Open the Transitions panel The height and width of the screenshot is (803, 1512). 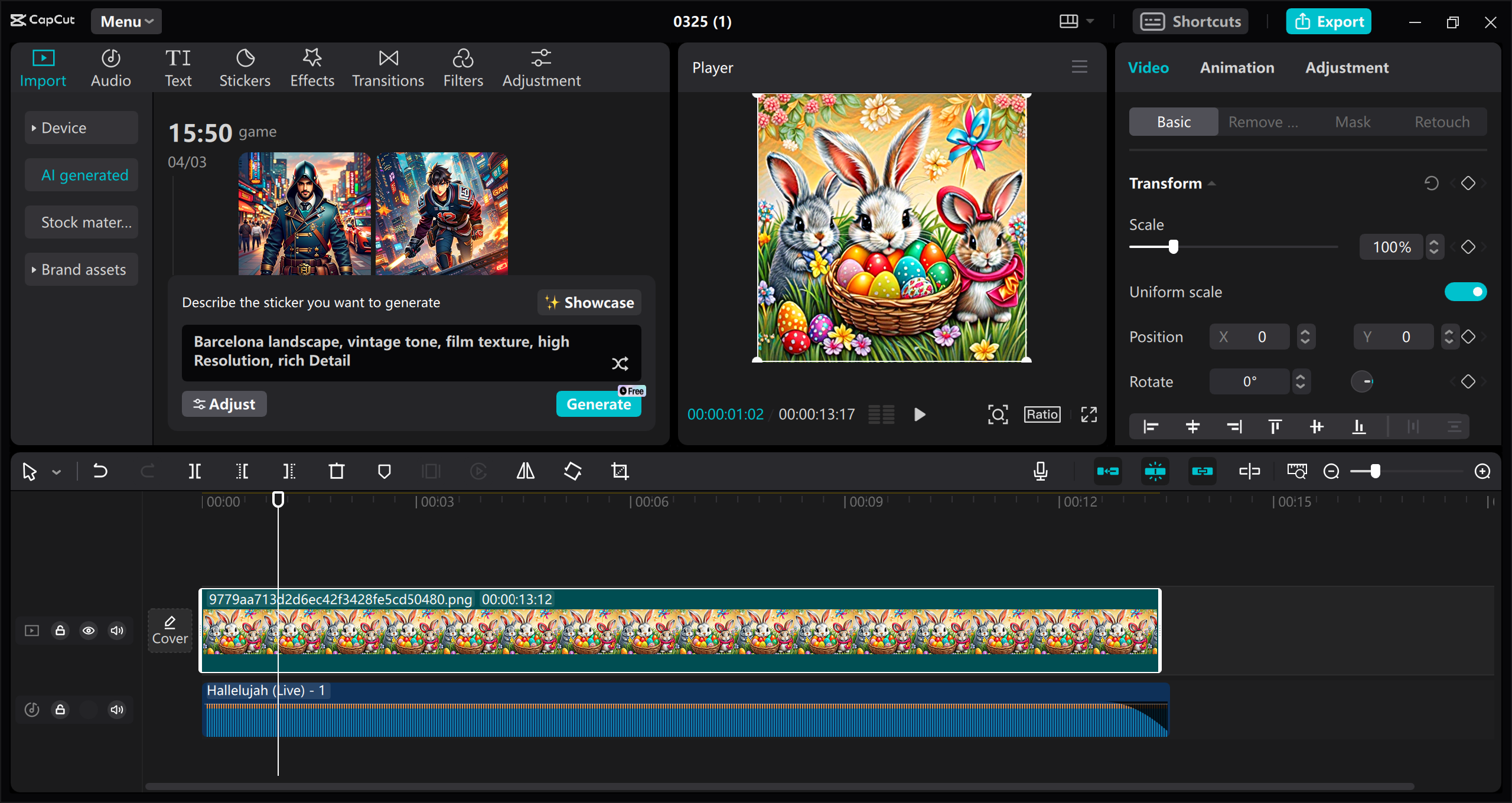(387, 67)
